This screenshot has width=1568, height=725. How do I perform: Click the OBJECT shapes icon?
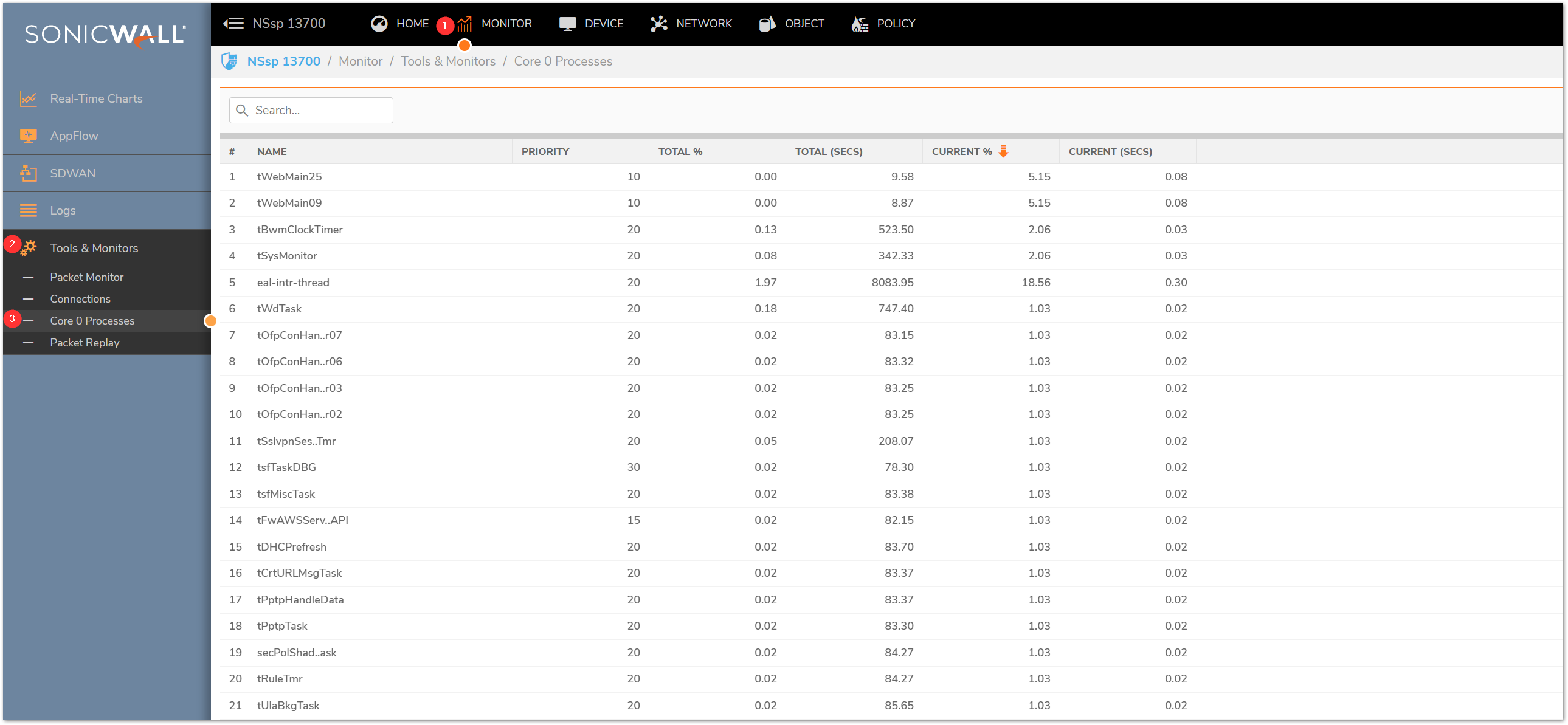tap(767, 24)
